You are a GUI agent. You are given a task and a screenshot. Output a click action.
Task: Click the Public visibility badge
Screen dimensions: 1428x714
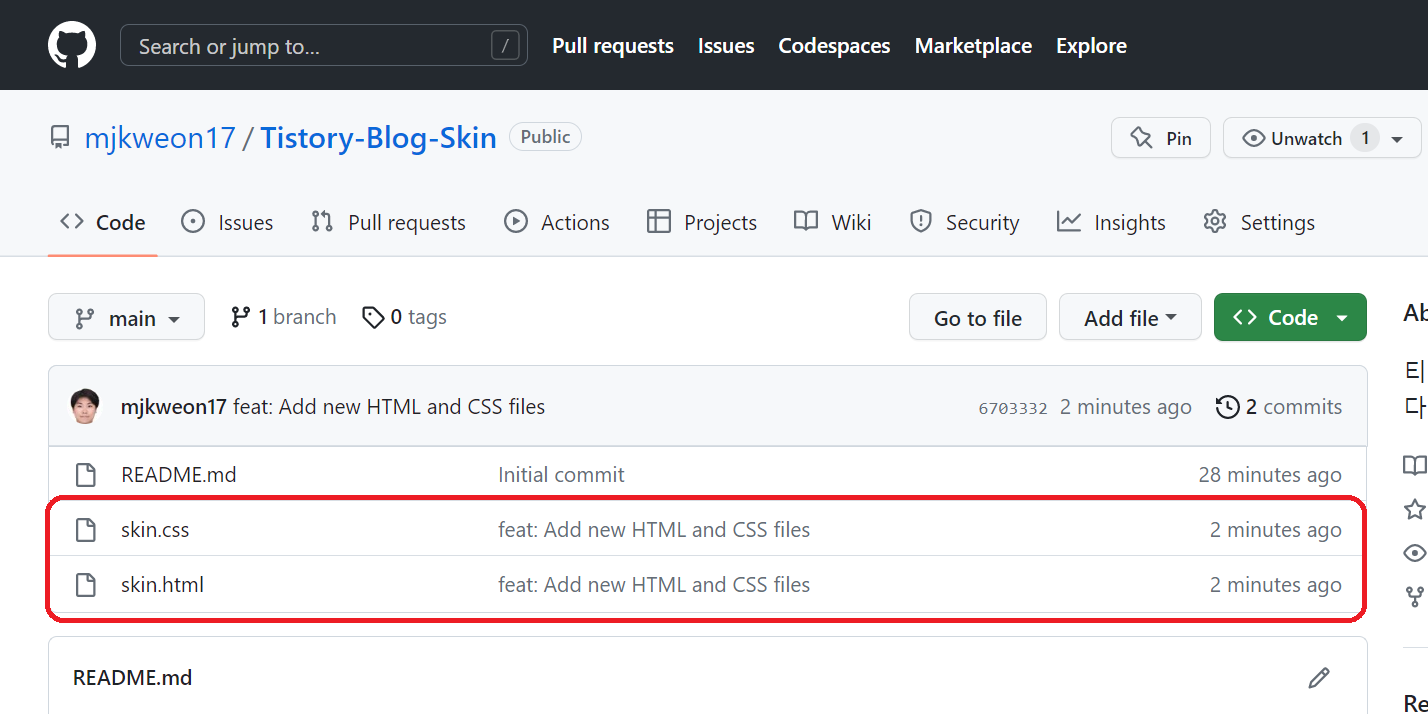tap(545, 137)
